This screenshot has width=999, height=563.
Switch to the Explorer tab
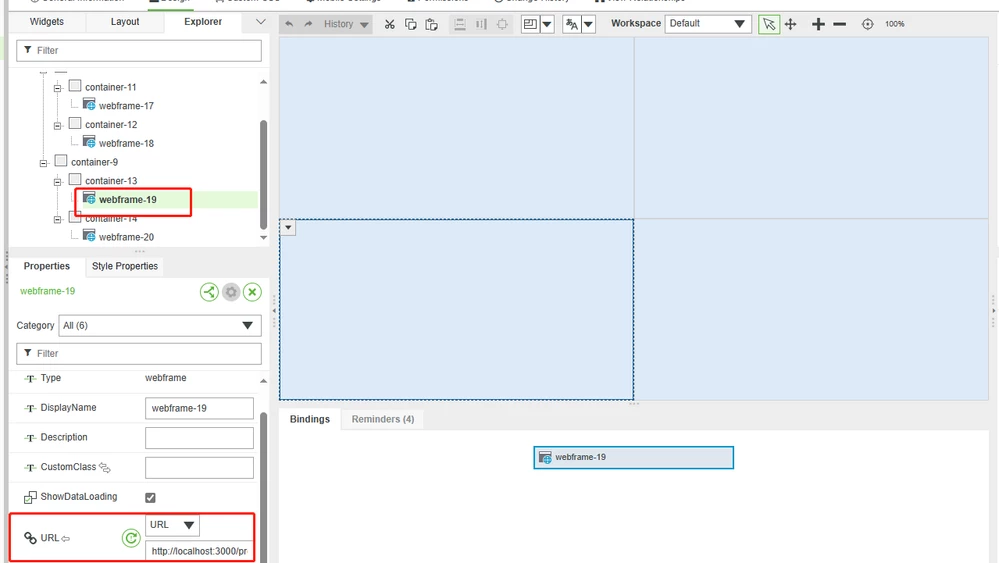click(x=203, y=22)
